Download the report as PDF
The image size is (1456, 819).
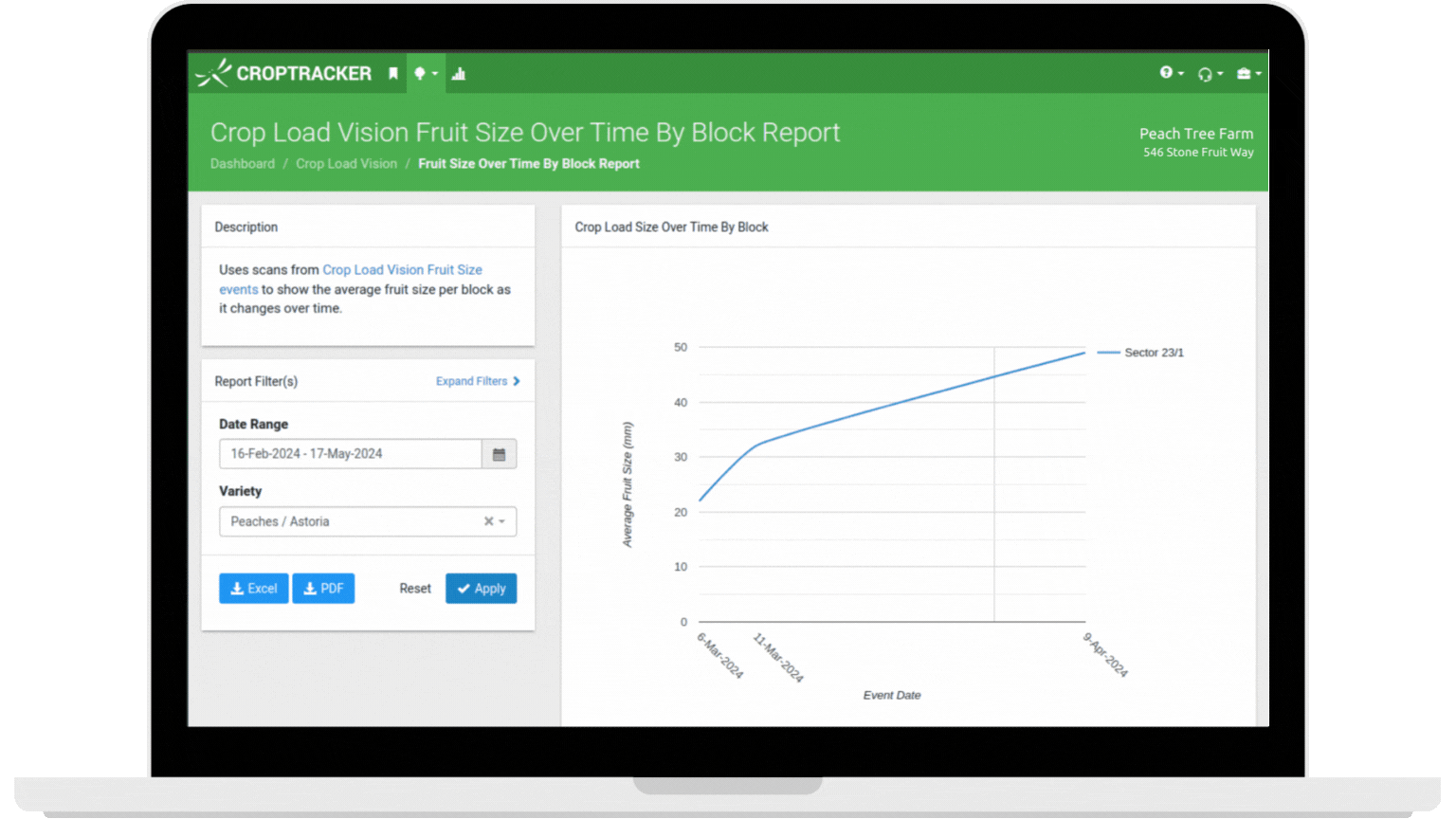323,589
